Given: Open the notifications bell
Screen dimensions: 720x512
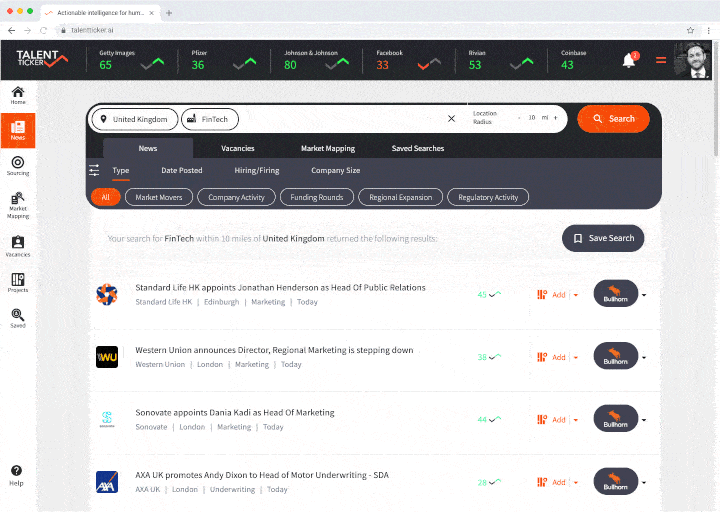Looking at the screenshot, I should tap(630, 60).
